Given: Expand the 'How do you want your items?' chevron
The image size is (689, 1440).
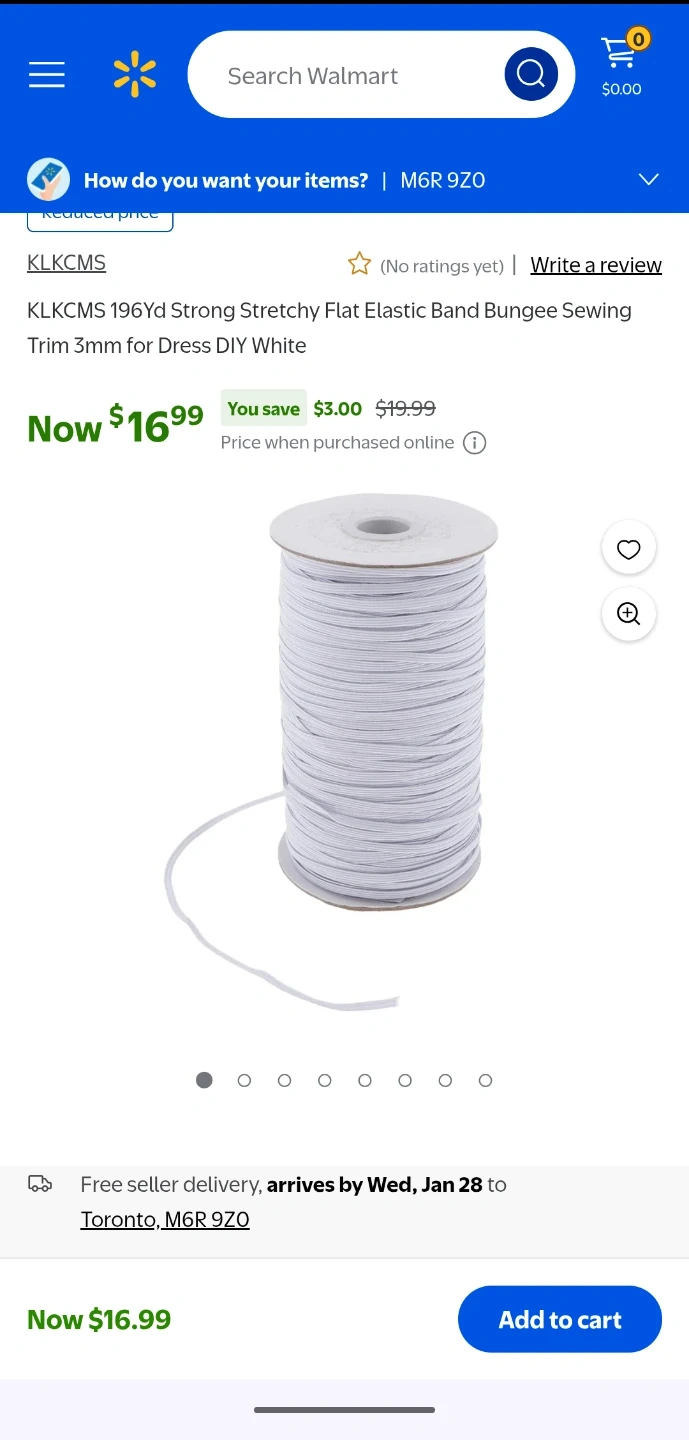Looking at the screenshot, I should tap(649, 180).
